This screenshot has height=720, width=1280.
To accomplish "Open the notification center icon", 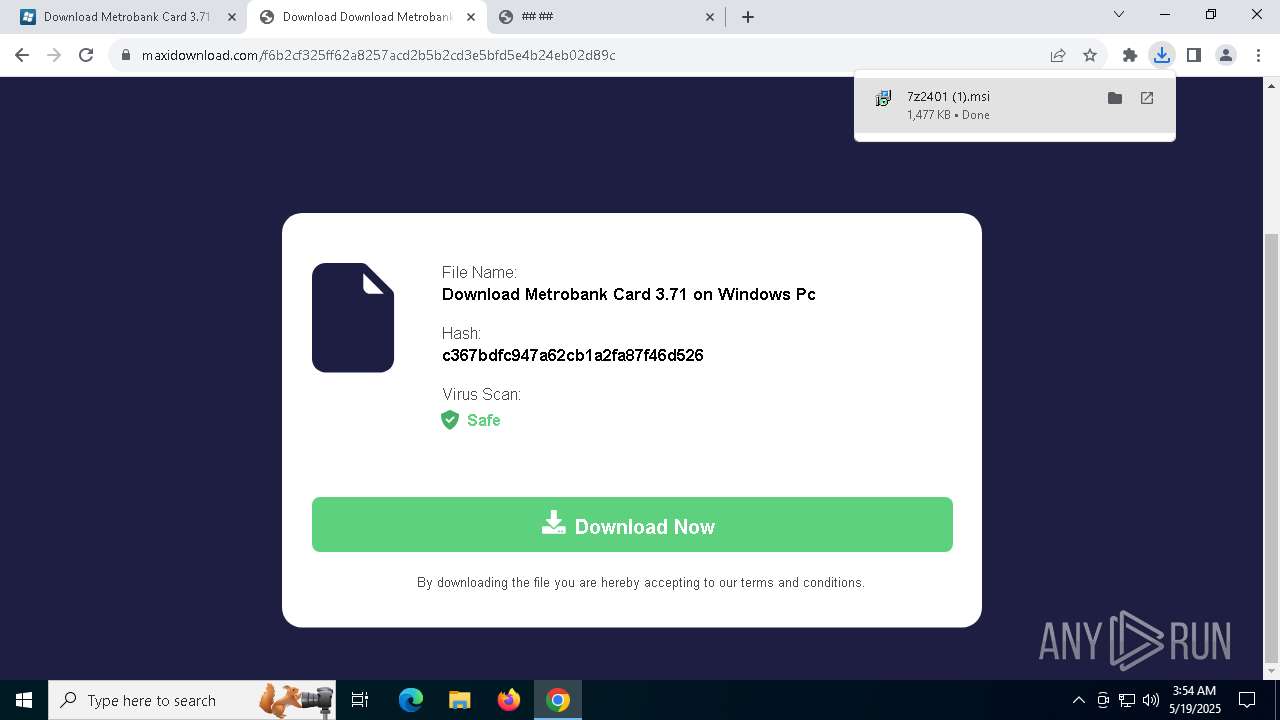I will 1247,700.
